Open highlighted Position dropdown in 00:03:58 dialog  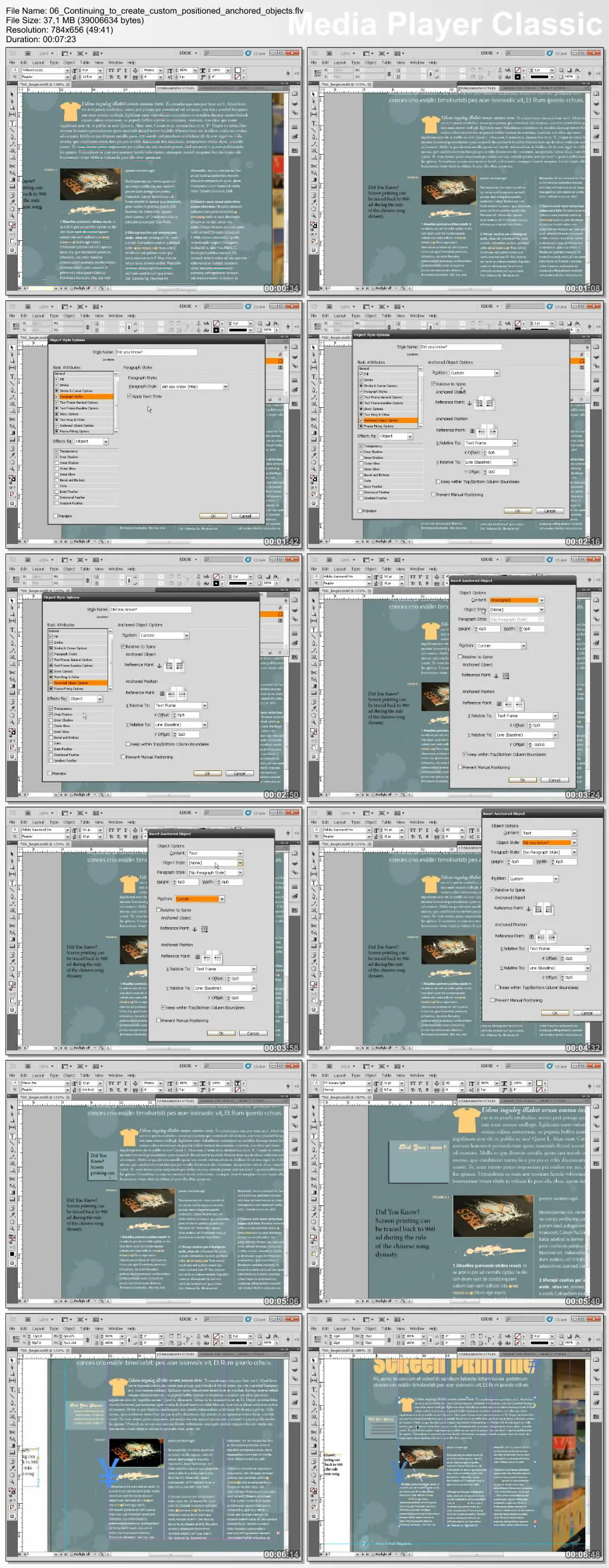200,899
